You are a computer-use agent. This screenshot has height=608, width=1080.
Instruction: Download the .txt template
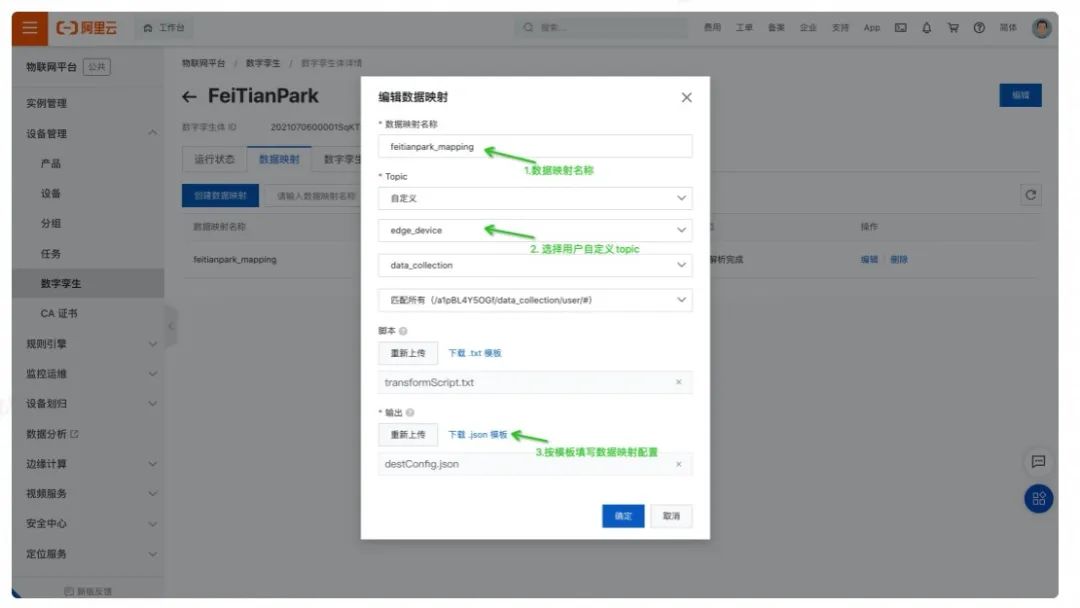475,353
